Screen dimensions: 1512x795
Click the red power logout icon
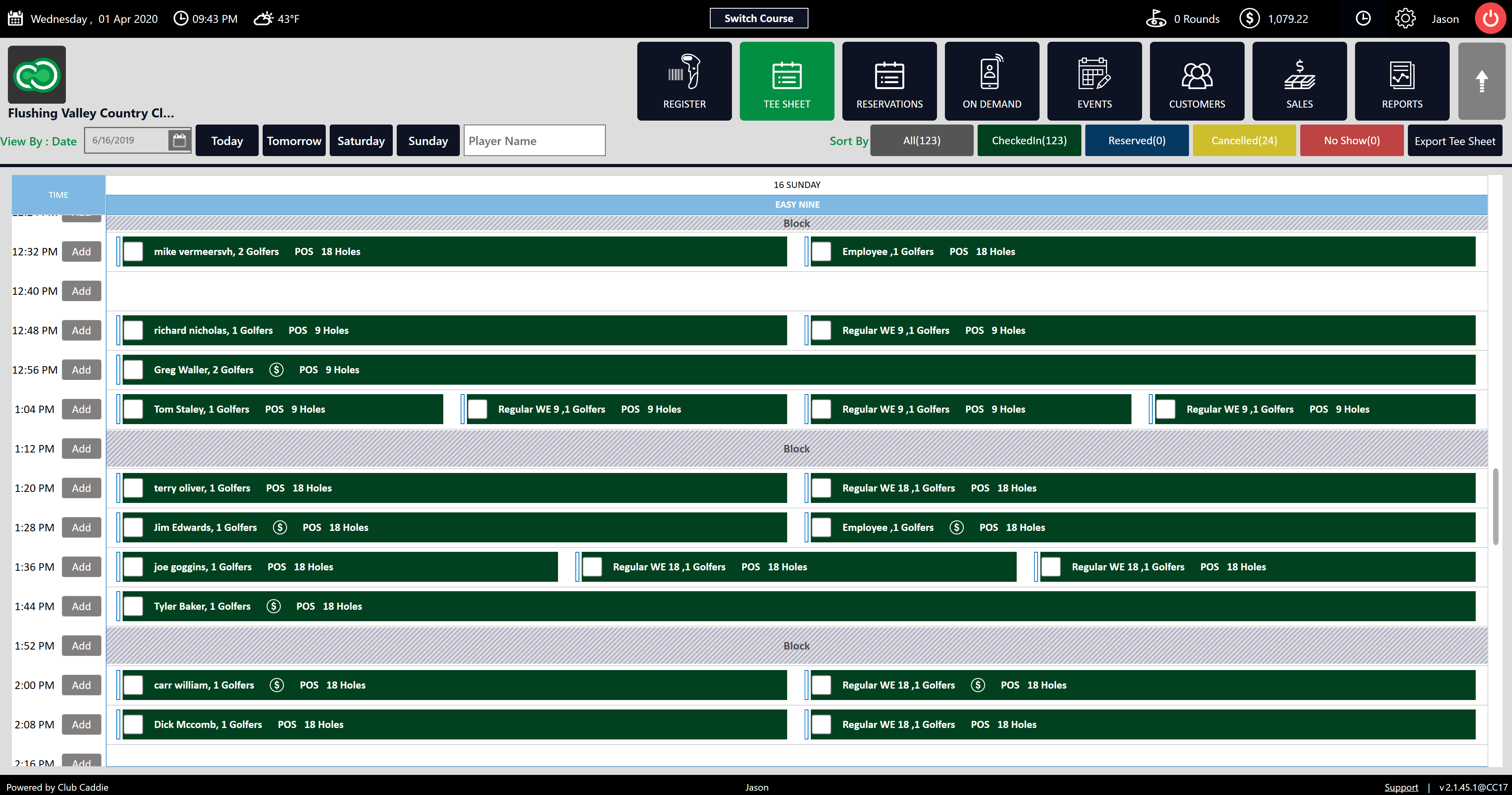coord(1490,18)
